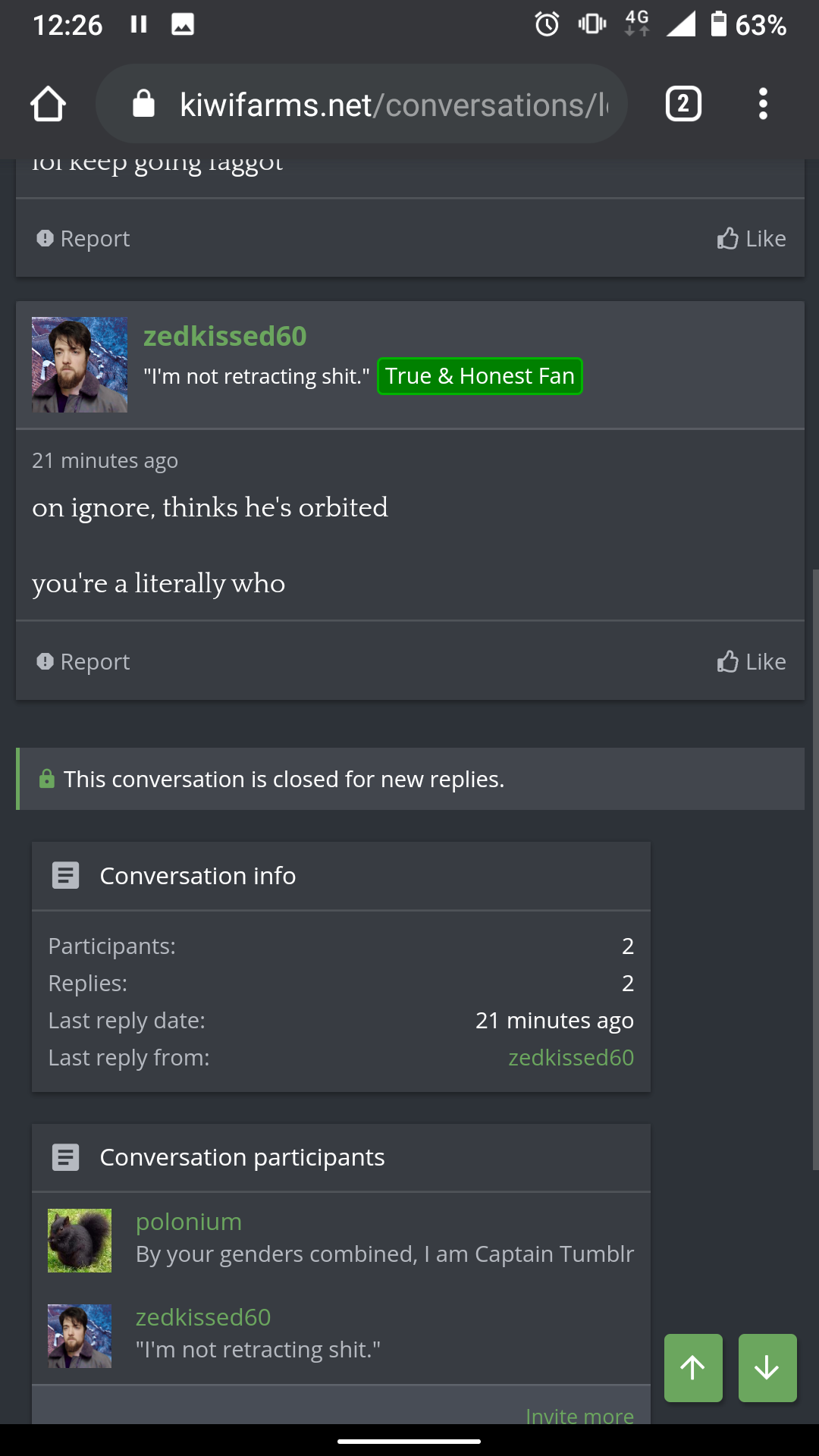Open zedkissed60 link in Last reply from
819x1456 pixels.
tap(571, 1058)
